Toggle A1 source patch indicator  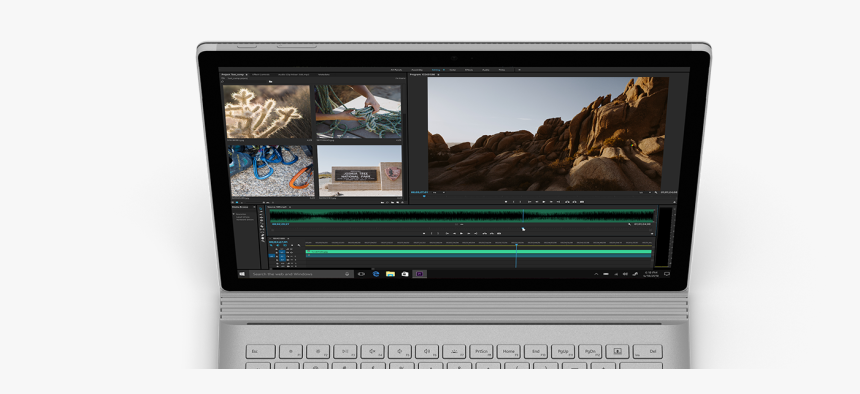(271, 256)
